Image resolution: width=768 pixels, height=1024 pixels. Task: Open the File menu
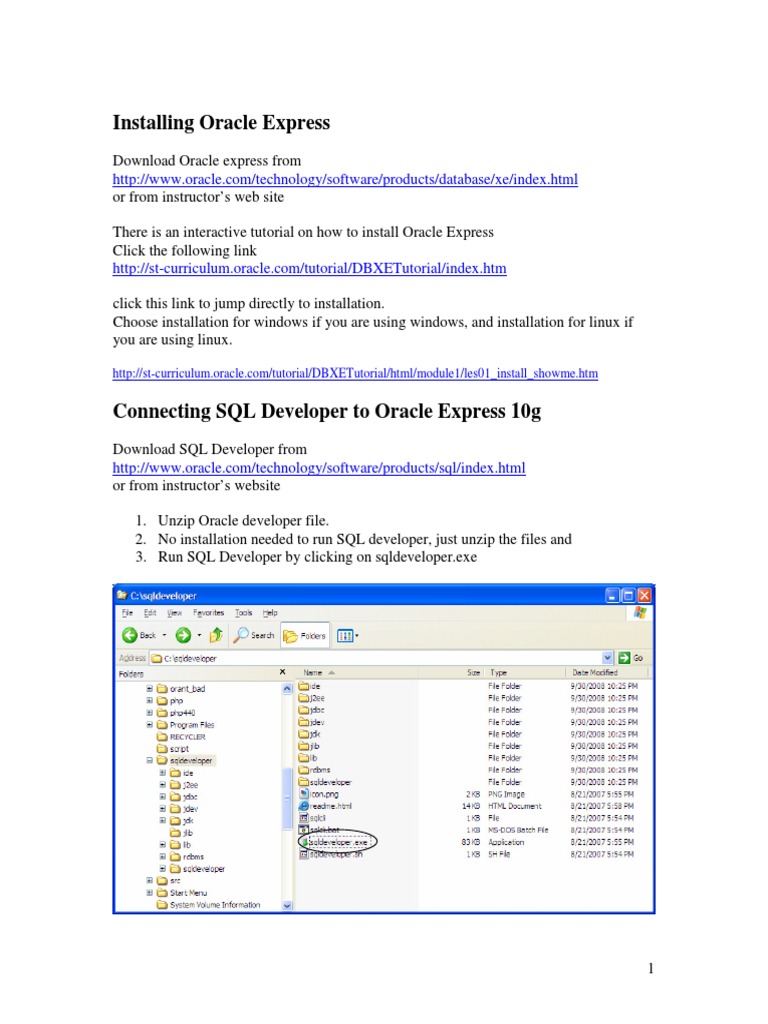pos(127,613)
